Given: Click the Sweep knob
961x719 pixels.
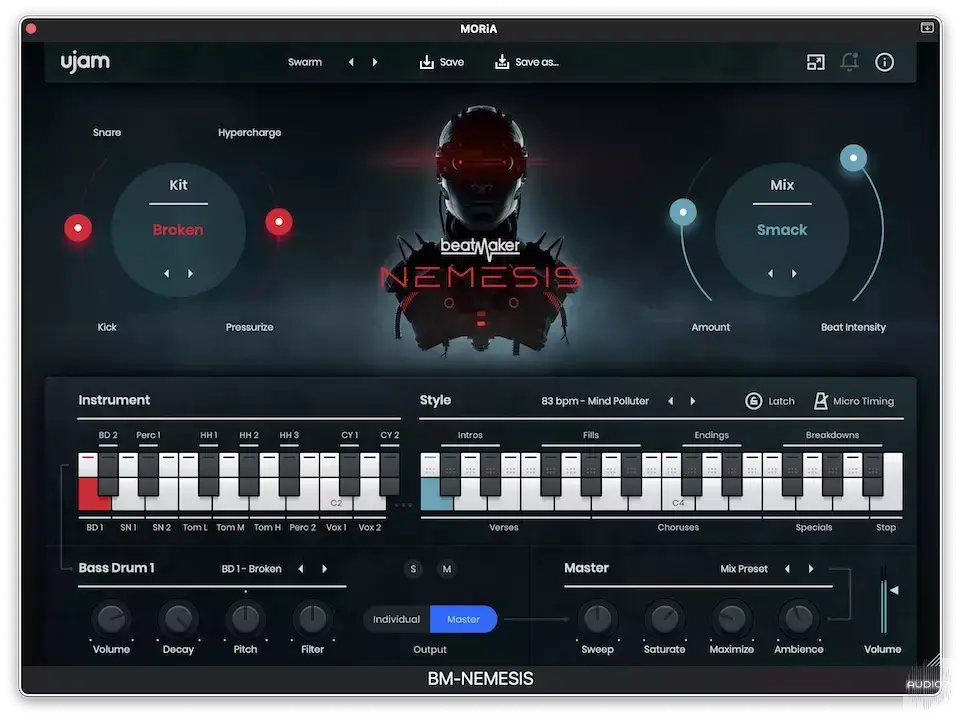Looking at the screenshot, I should [598, 619].
